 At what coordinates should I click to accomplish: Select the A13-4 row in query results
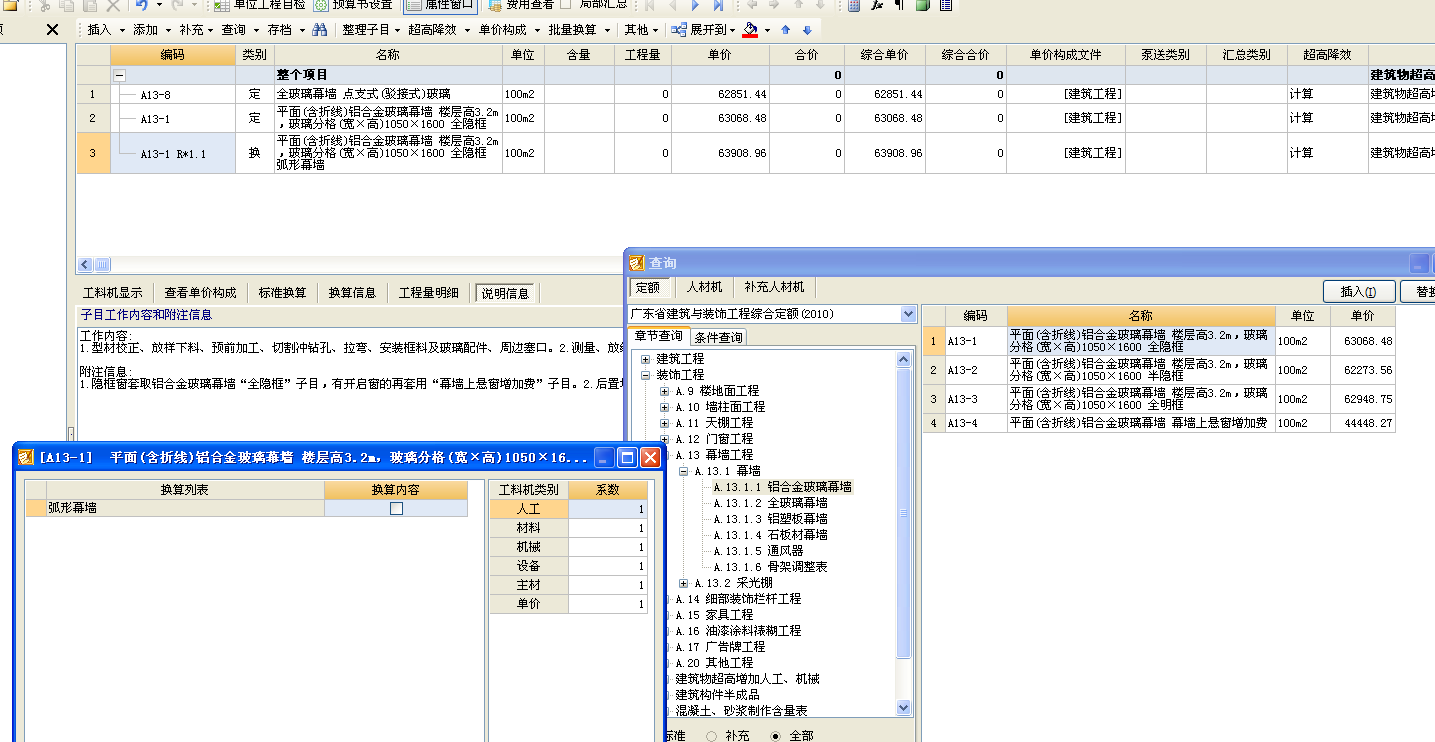[1158, 423]
